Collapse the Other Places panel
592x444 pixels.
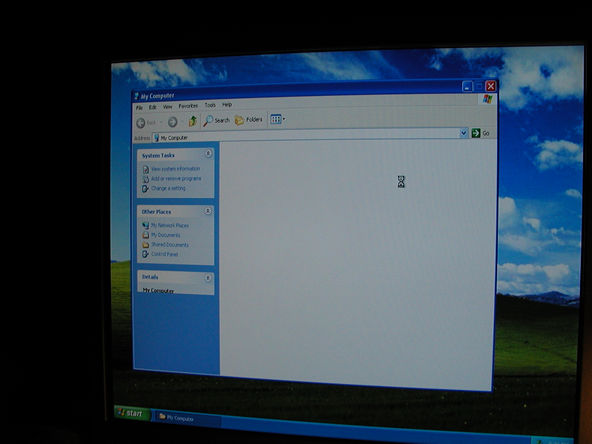pyautogui.click(x=208, y=211)
